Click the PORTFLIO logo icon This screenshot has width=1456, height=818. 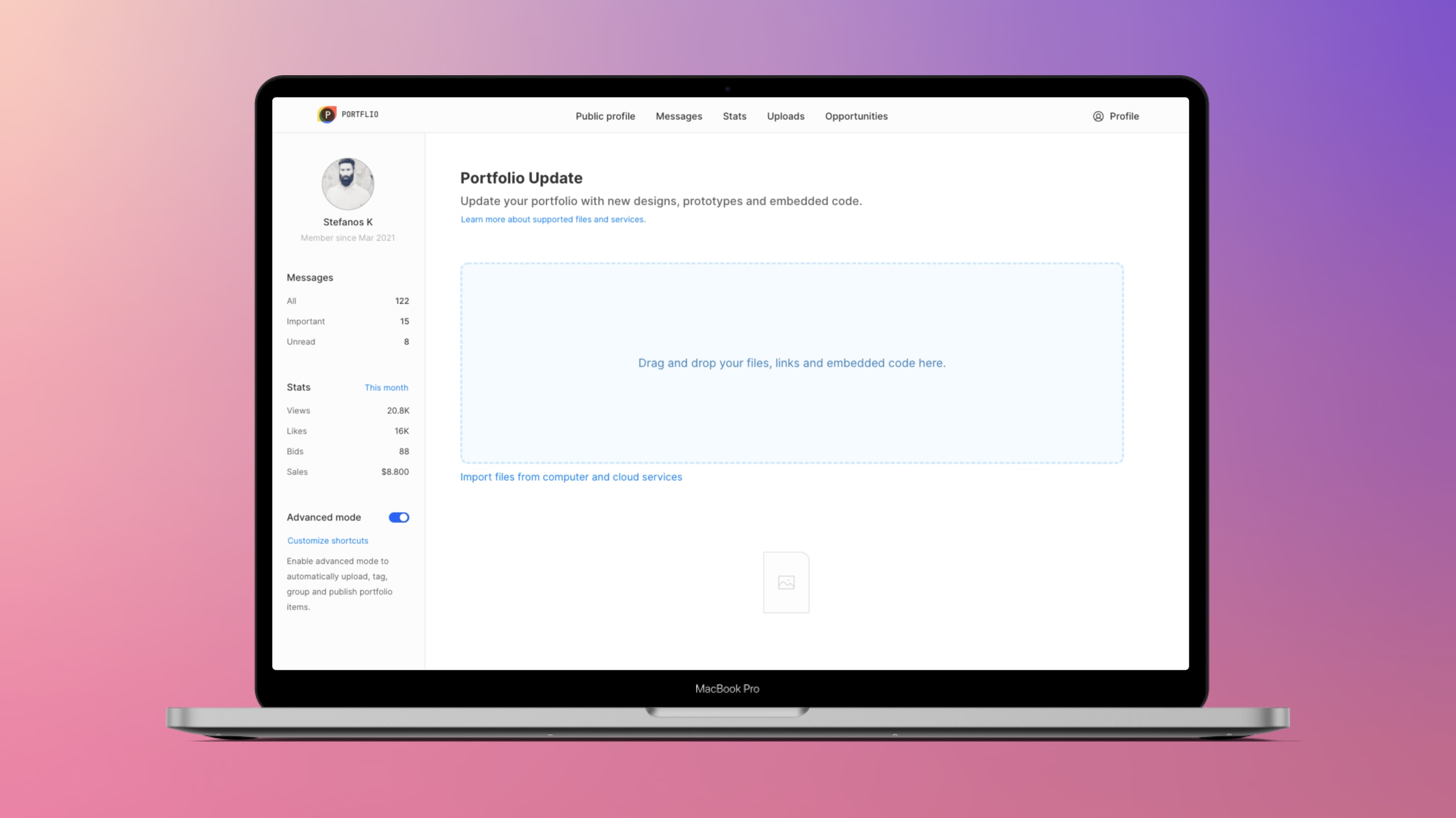pyautogui.click(x=326, y=114)
